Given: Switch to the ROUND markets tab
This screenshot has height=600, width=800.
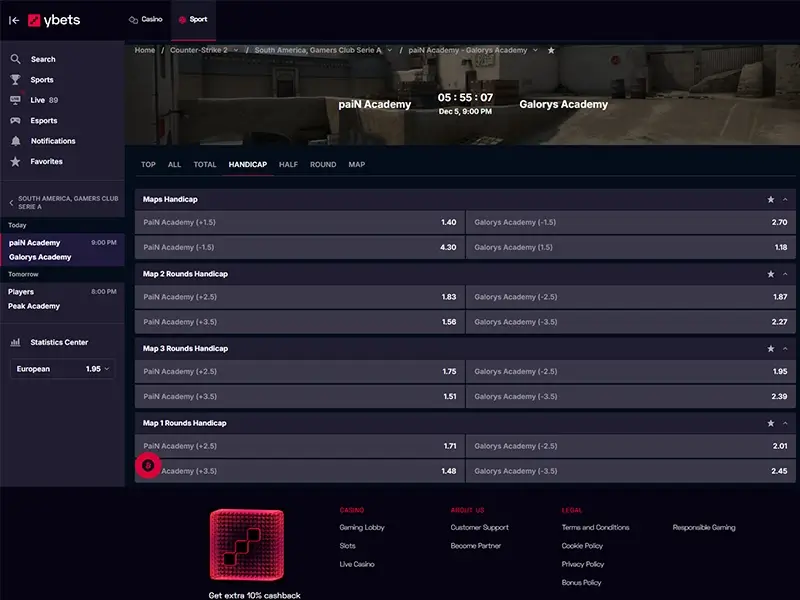Looking at the screenshot, I should [323, 164].
